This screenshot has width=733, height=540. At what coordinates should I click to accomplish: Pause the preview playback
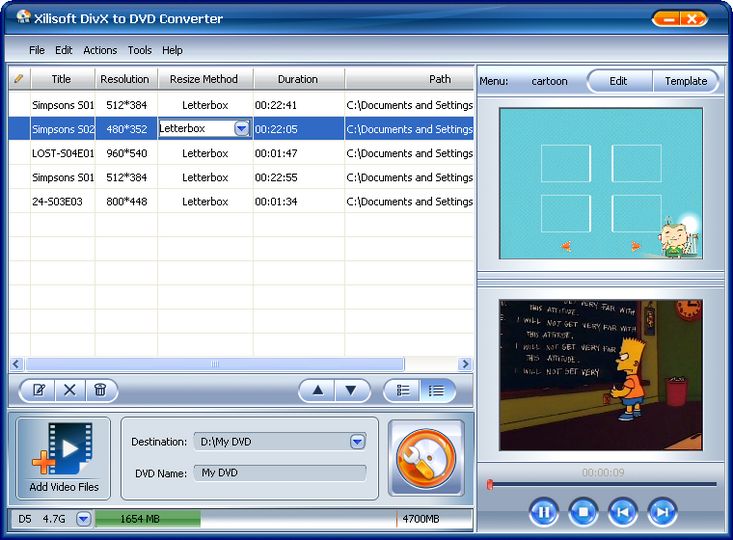pyautogui.click(x=544, y=512)
